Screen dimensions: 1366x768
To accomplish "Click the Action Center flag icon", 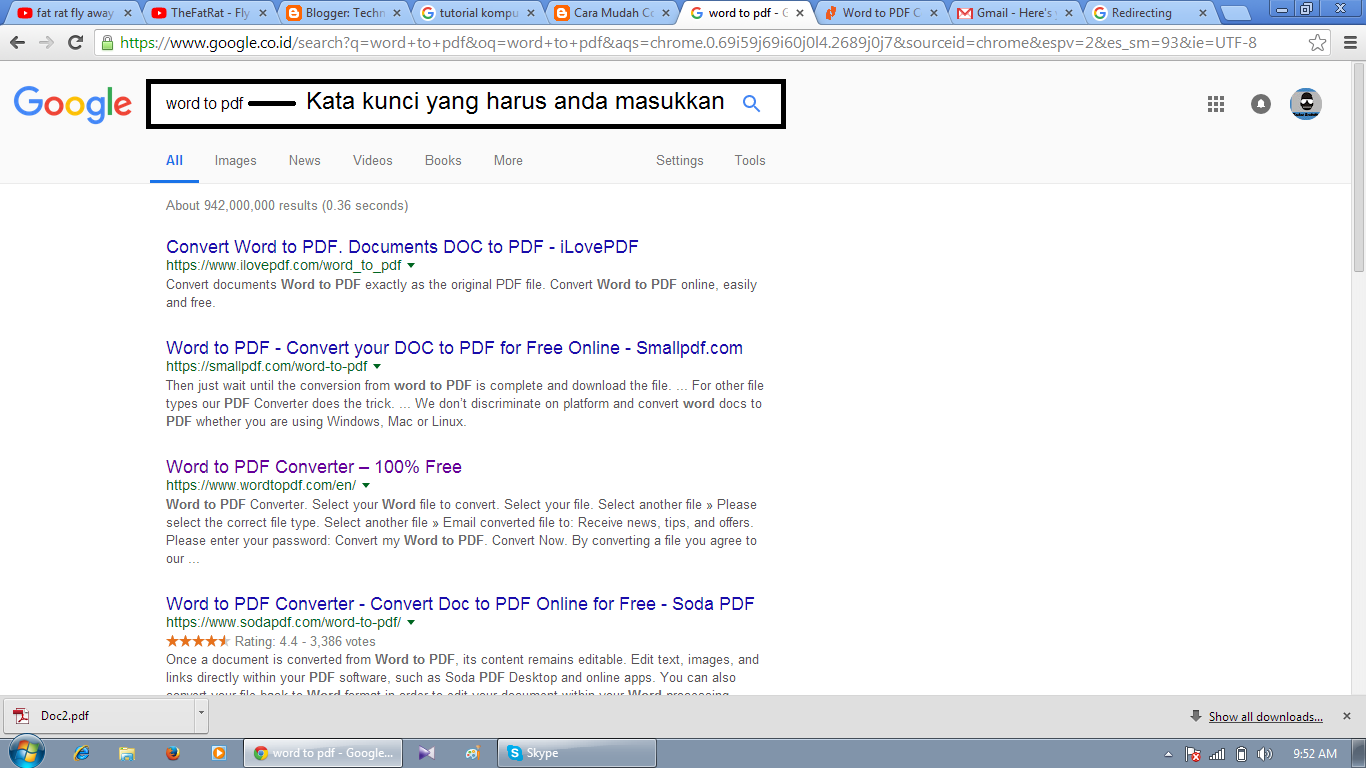I will [x=1193, y=754].
